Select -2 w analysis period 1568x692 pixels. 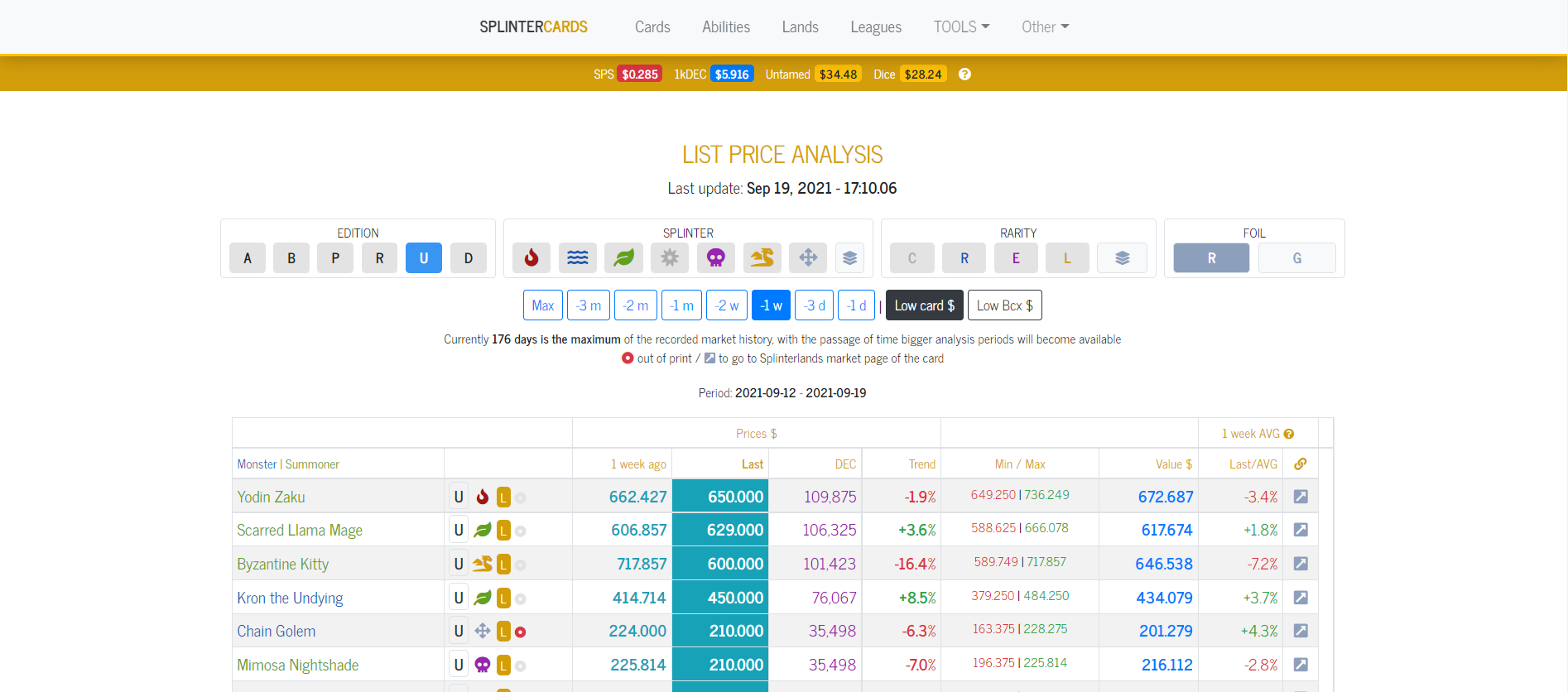pyautogui.click(x=727, y=305)
